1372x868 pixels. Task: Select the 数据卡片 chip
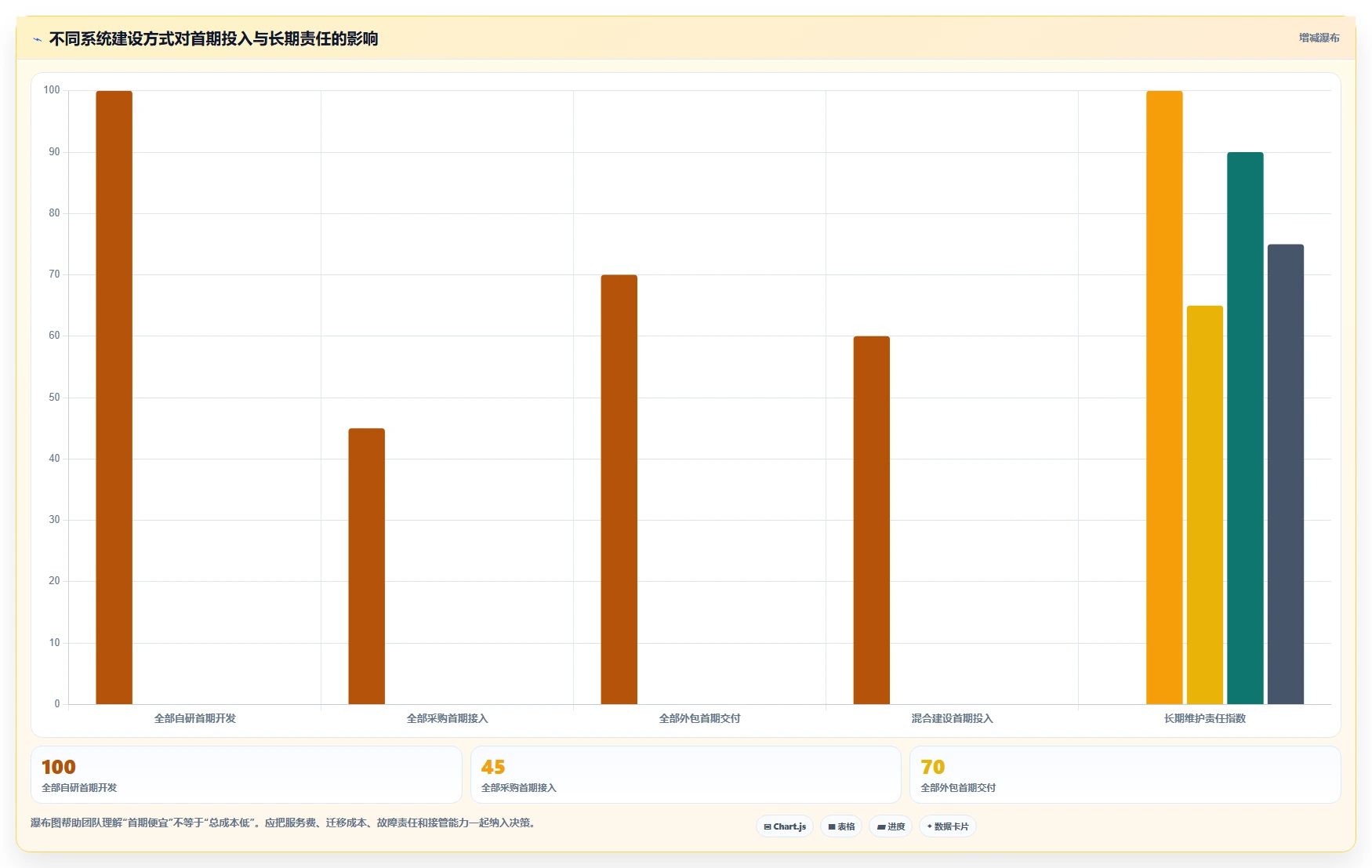(x=948, y=826)
